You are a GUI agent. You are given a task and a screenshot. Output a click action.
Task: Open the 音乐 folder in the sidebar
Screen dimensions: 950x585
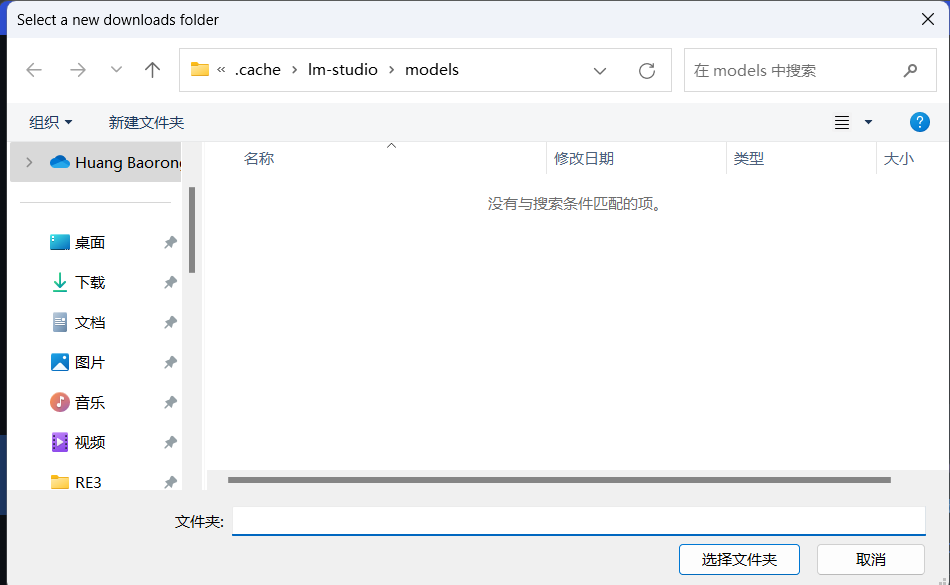click(x=85, y=402)
